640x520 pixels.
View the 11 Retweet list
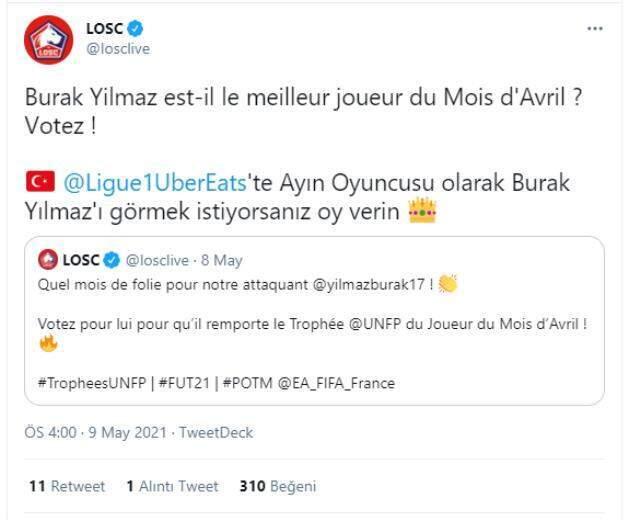[67, 486]
